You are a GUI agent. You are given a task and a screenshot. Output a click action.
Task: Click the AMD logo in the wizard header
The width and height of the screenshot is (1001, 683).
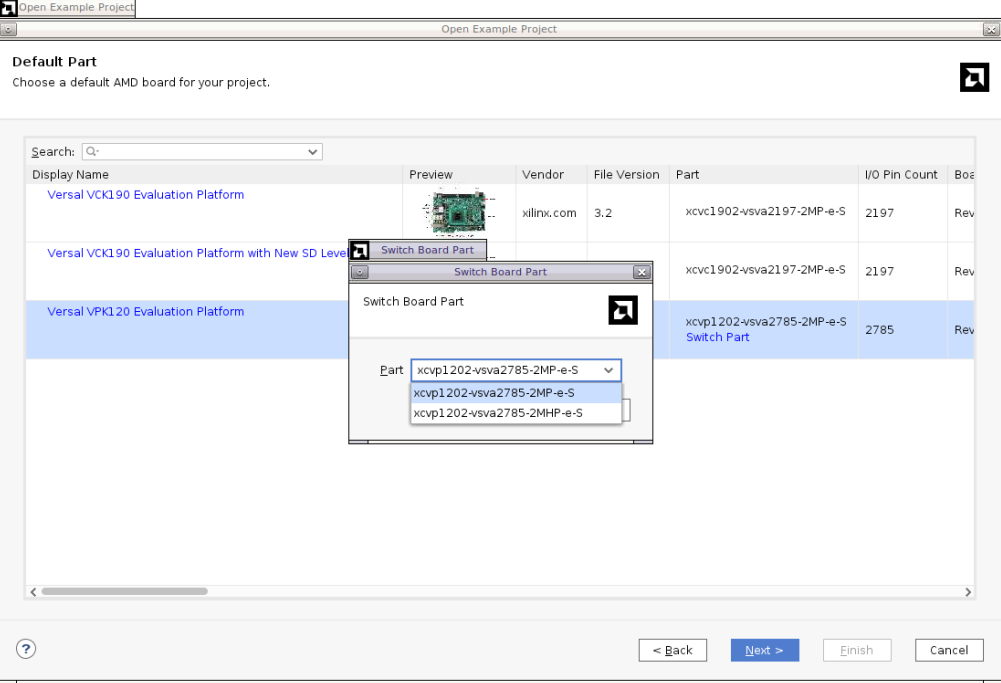[x=974, y=77]
